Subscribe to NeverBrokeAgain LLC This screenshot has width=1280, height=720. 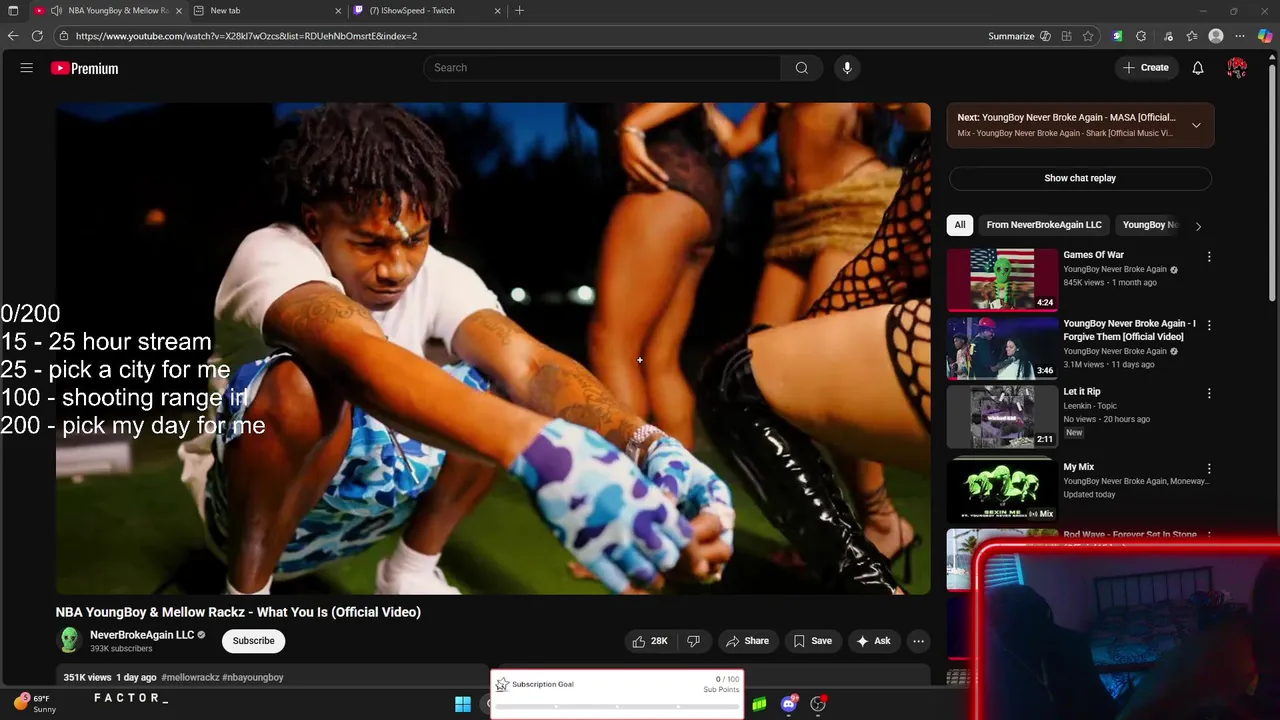pos(253,641)
